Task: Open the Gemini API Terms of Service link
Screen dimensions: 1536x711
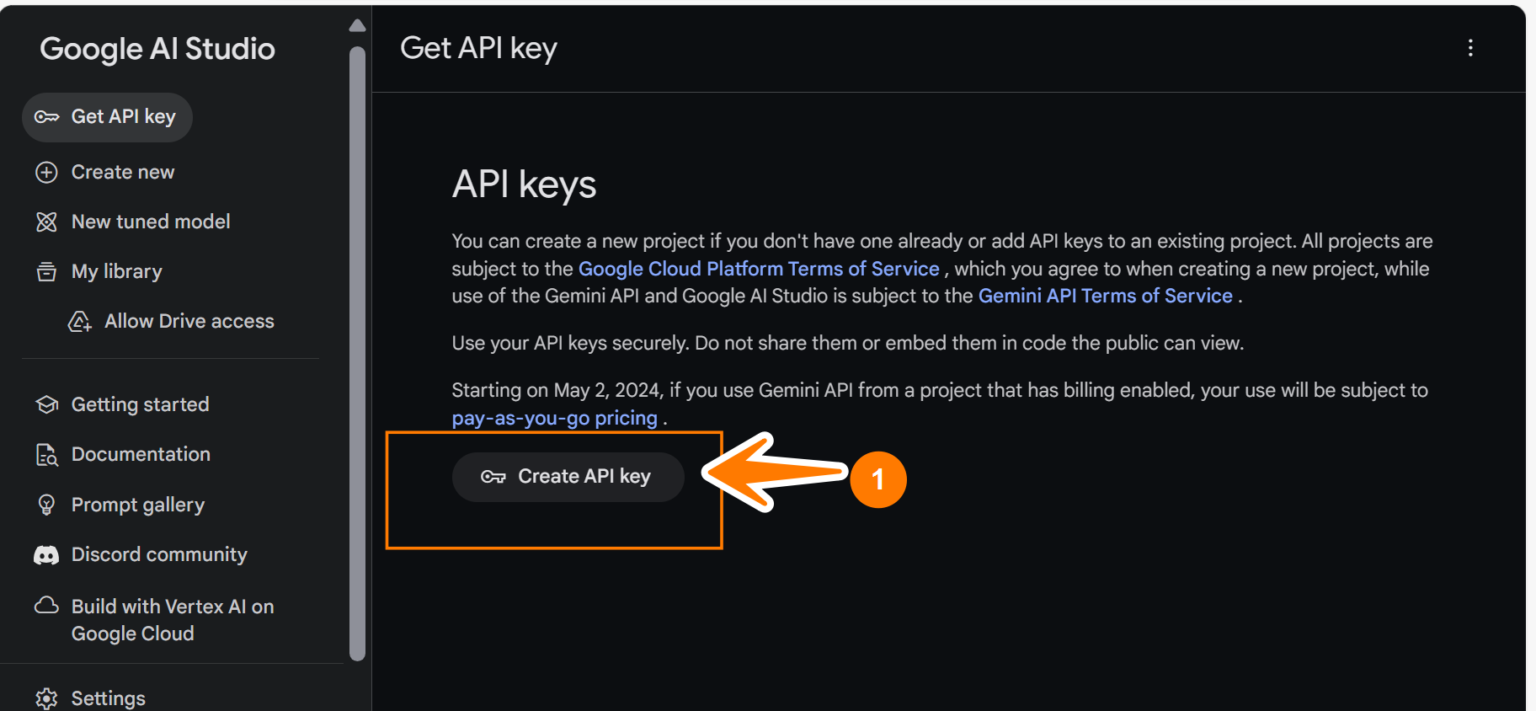Action: (x=1105, y=295)
